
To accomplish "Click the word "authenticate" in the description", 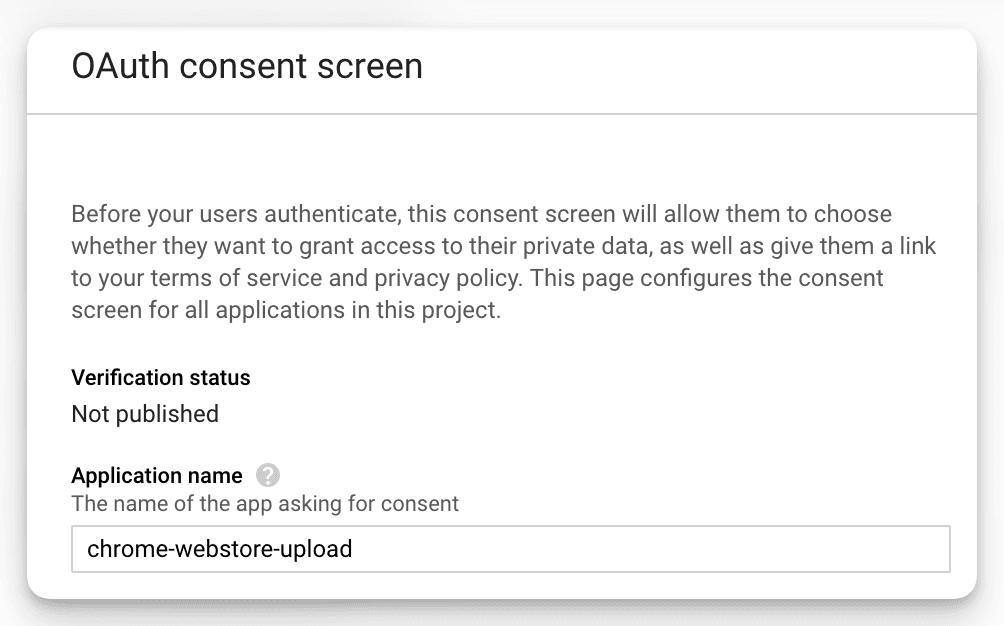I will (x=301, y=215).
